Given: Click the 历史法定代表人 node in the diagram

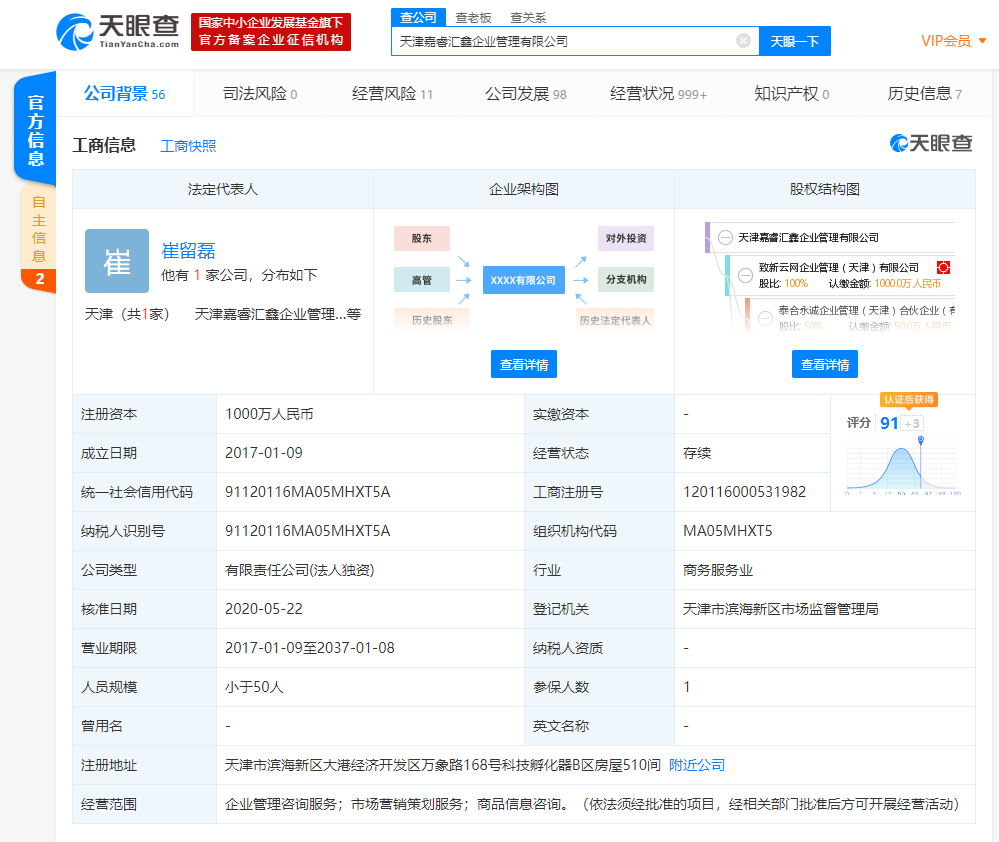Looking at the screenshot, I should tap(617, 321).
